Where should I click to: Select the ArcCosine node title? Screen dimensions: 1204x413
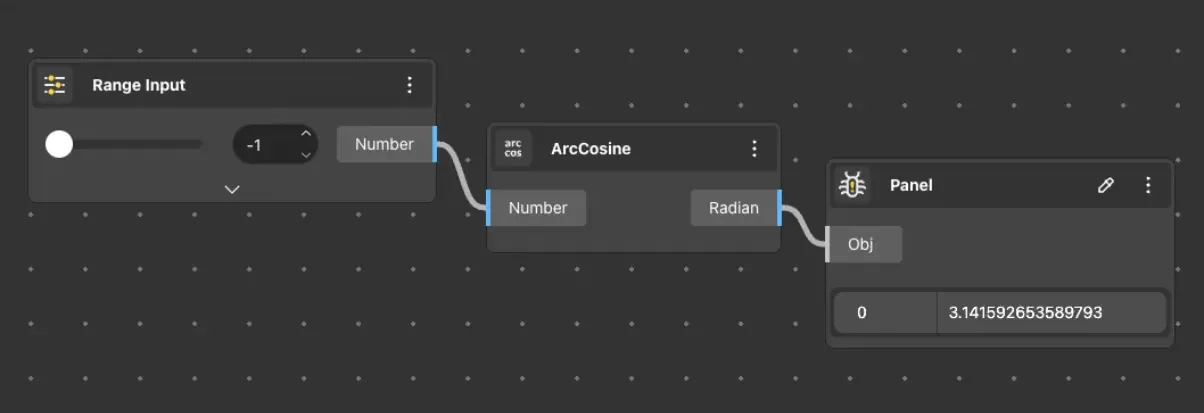[591, 149]
